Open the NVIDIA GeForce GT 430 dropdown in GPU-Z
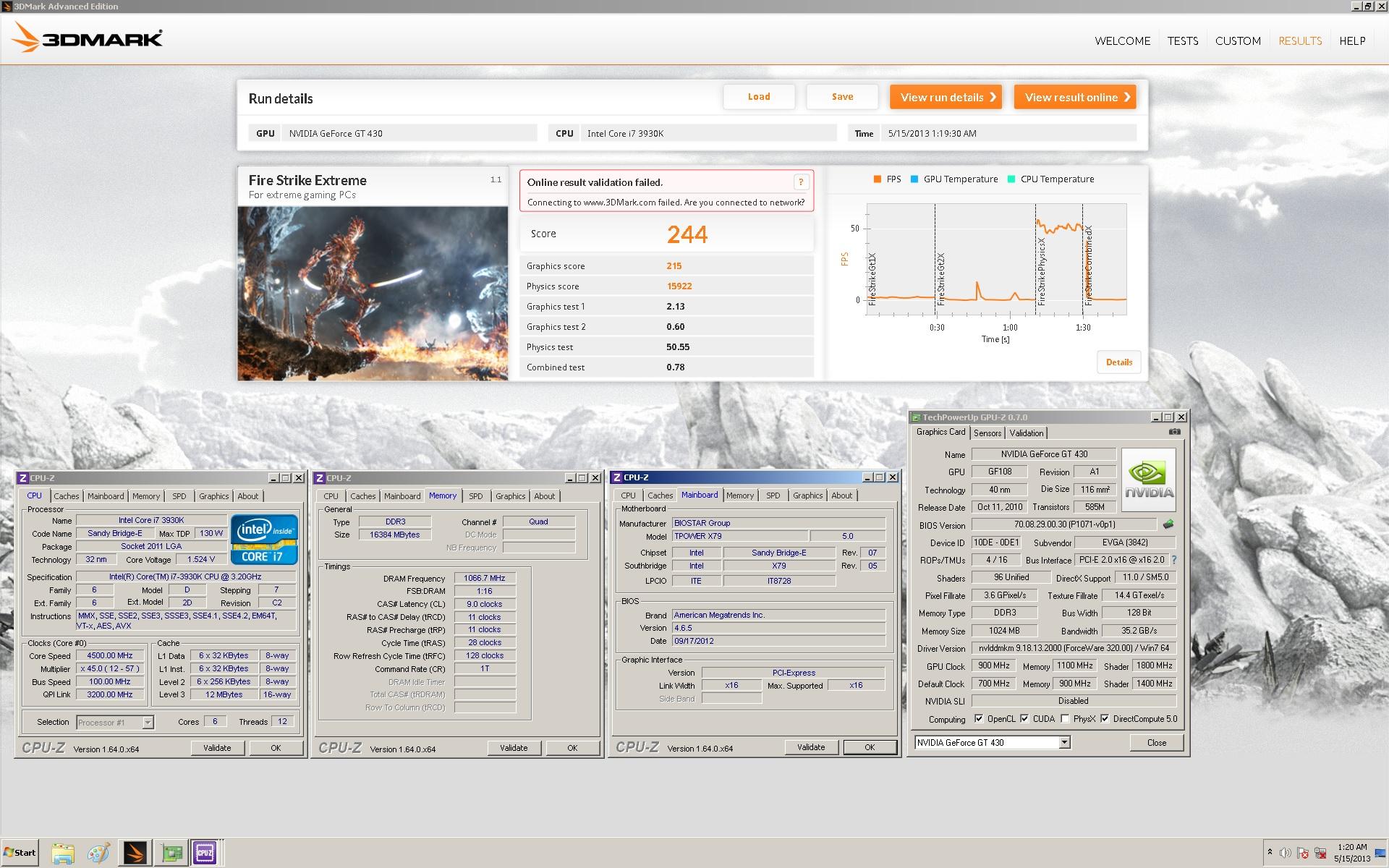 pos(1064,742)
